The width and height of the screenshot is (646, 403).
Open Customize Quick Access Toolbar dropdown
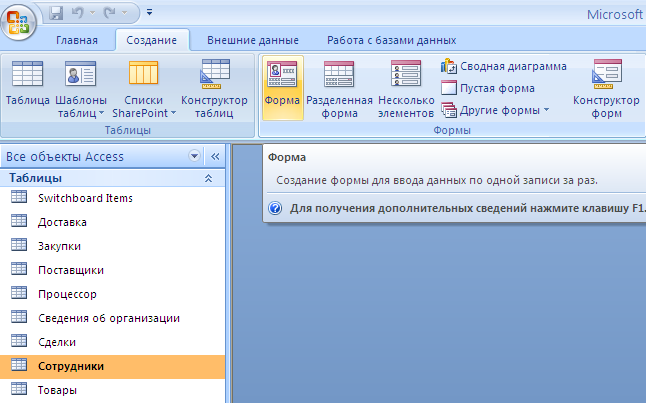(150, 13)
